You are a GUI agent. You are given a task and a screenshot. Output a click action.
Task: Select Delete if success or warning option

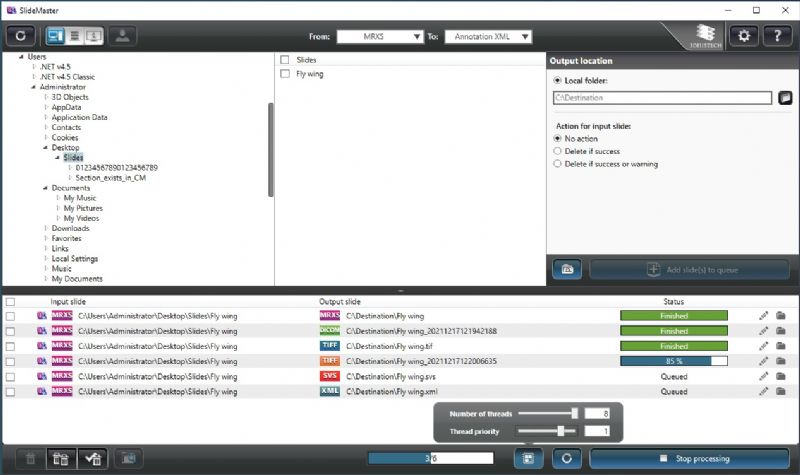click(557, 164)
